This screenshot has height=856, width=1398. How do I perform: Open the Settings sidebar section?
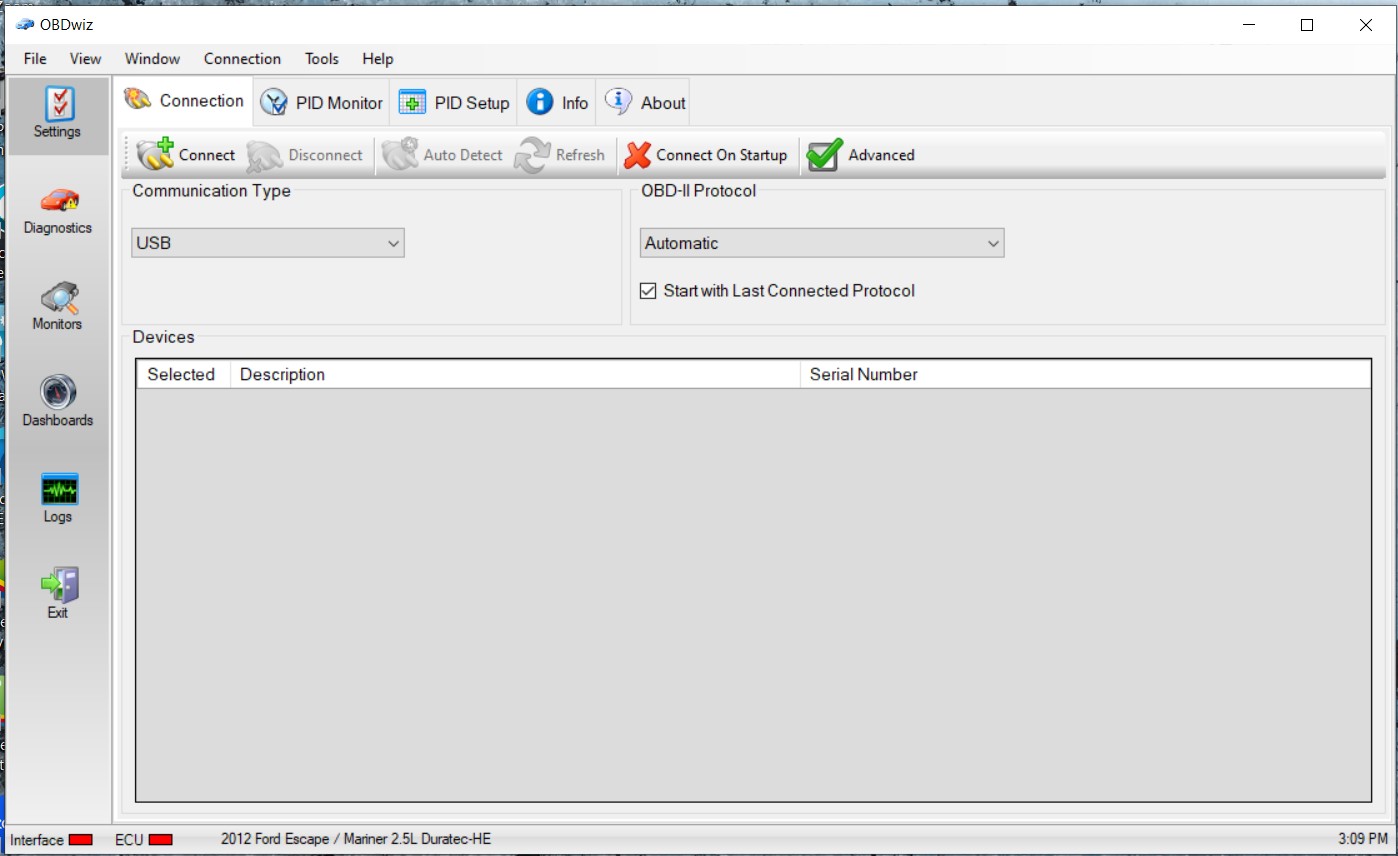(58, 115)
